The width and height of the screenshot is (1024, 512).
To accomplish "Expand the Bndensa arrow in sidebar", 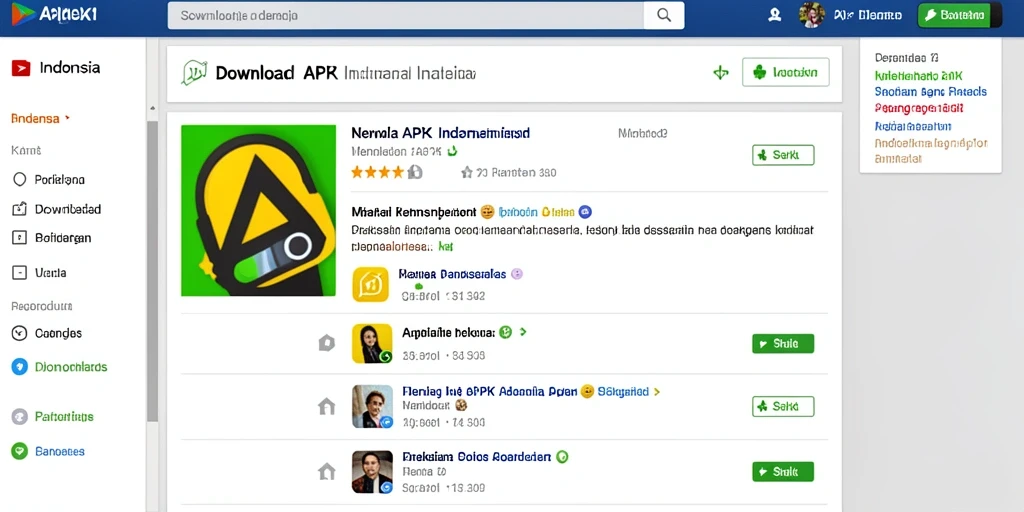I will pos(67,118).
